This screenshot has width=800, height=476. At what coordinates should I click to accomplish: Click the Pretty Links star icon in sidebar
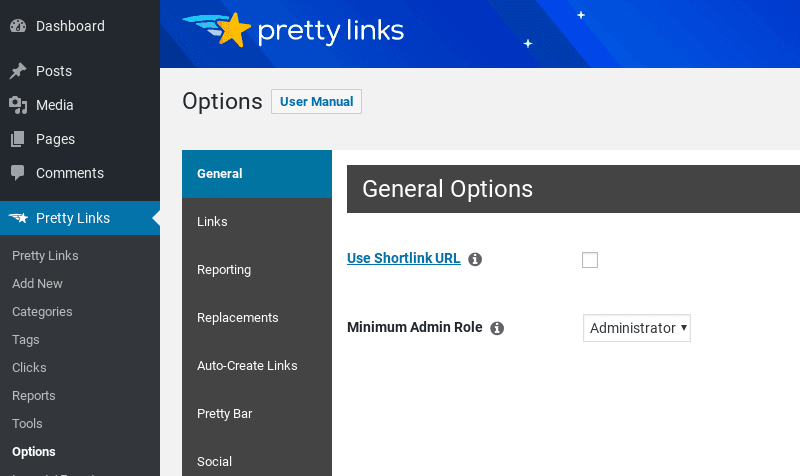pos(18,218)
